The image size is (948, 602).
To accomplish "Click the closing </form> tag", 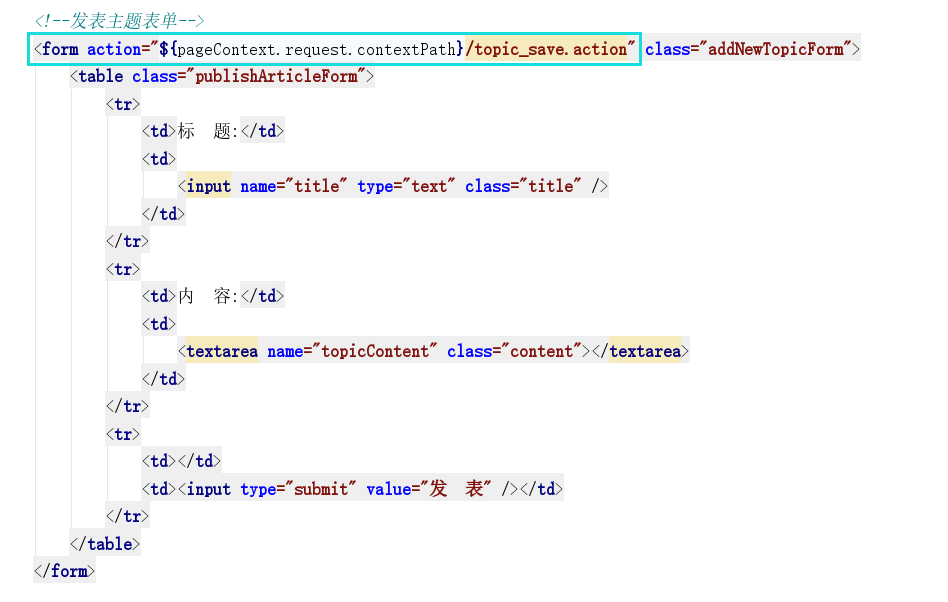I will (x=65, y=571).
